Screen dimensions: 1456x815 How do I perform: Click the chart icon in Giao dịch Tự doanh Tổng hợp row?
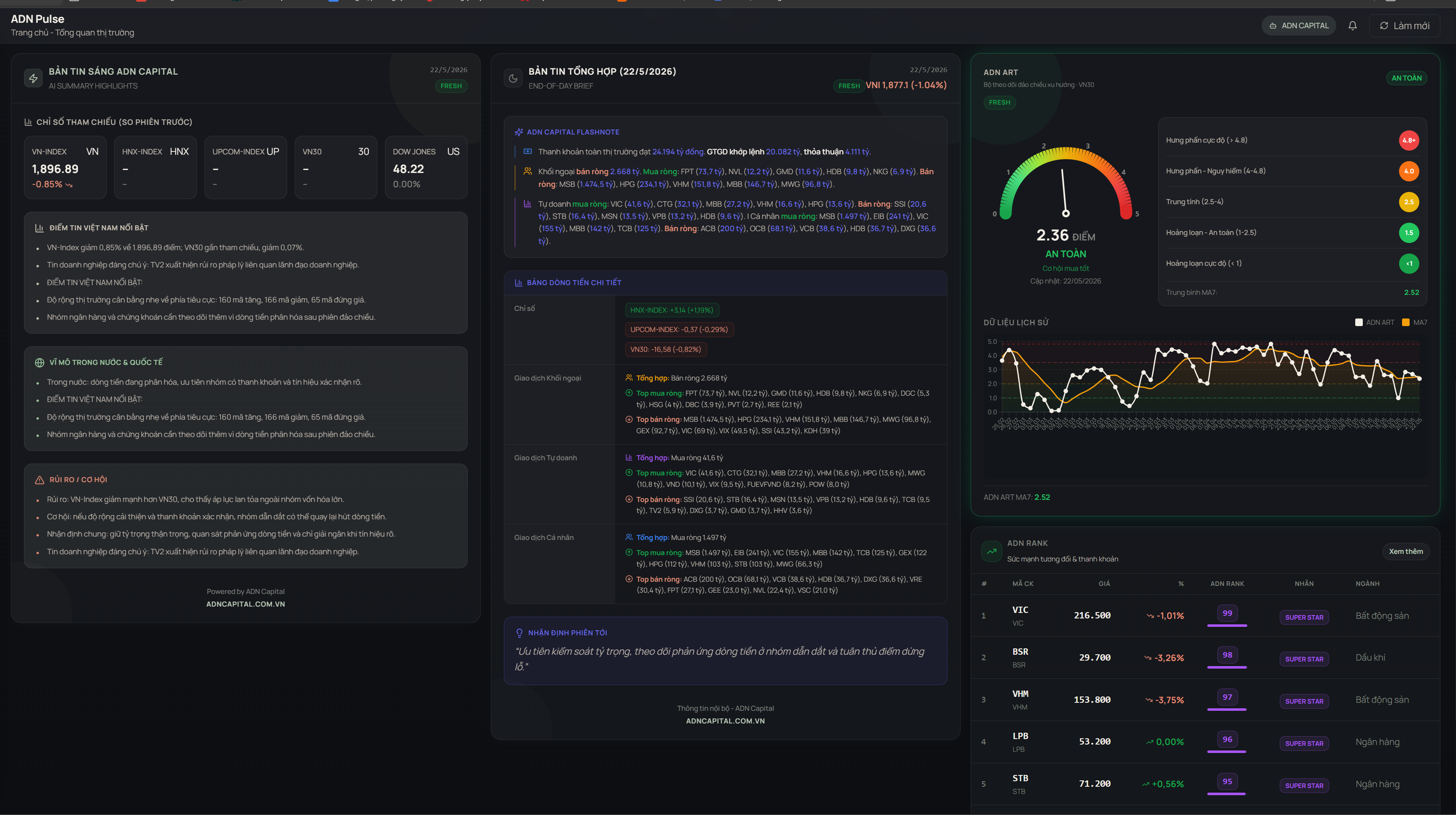coord(629,458)
